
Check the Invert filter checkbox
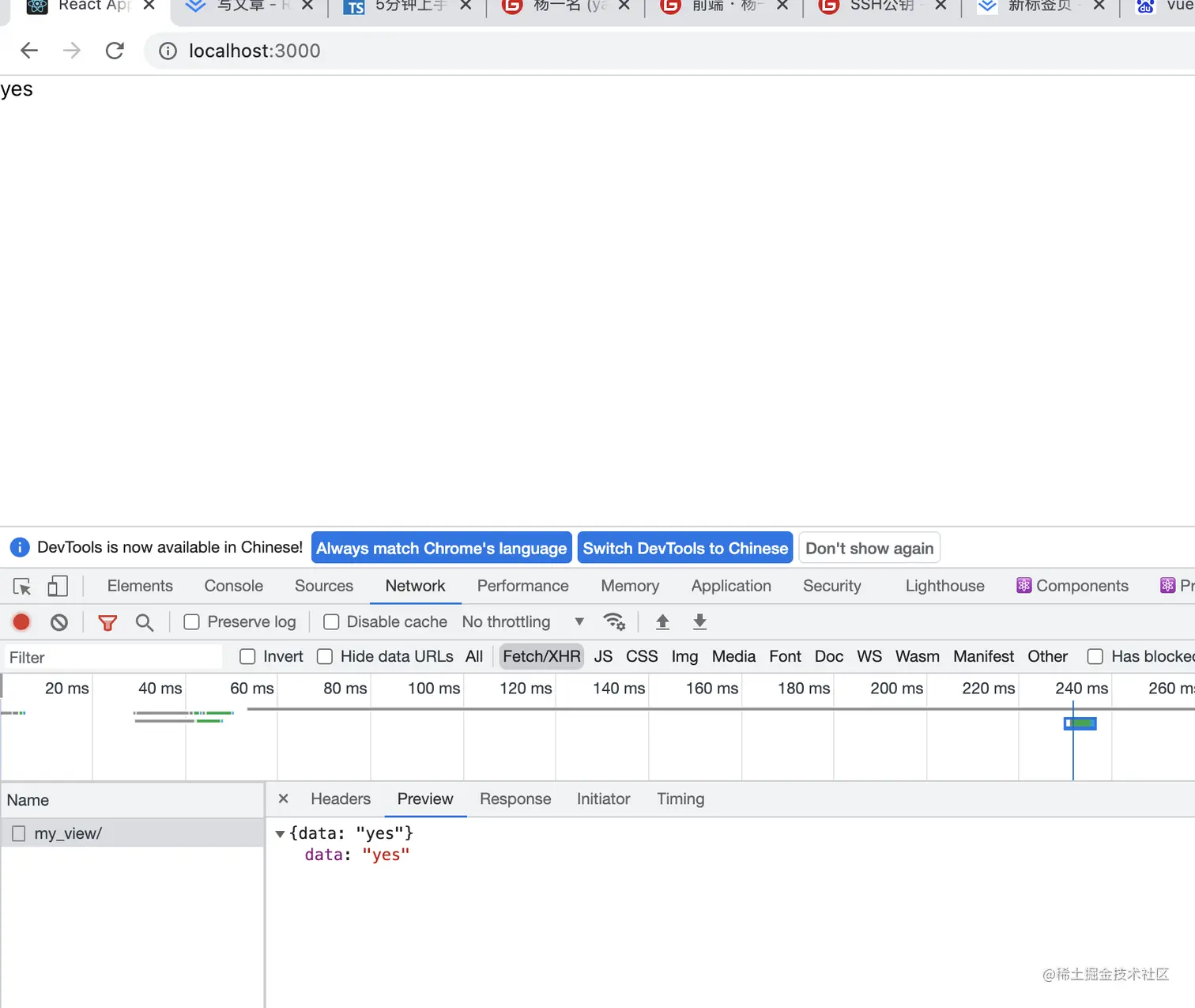(247, 657)
